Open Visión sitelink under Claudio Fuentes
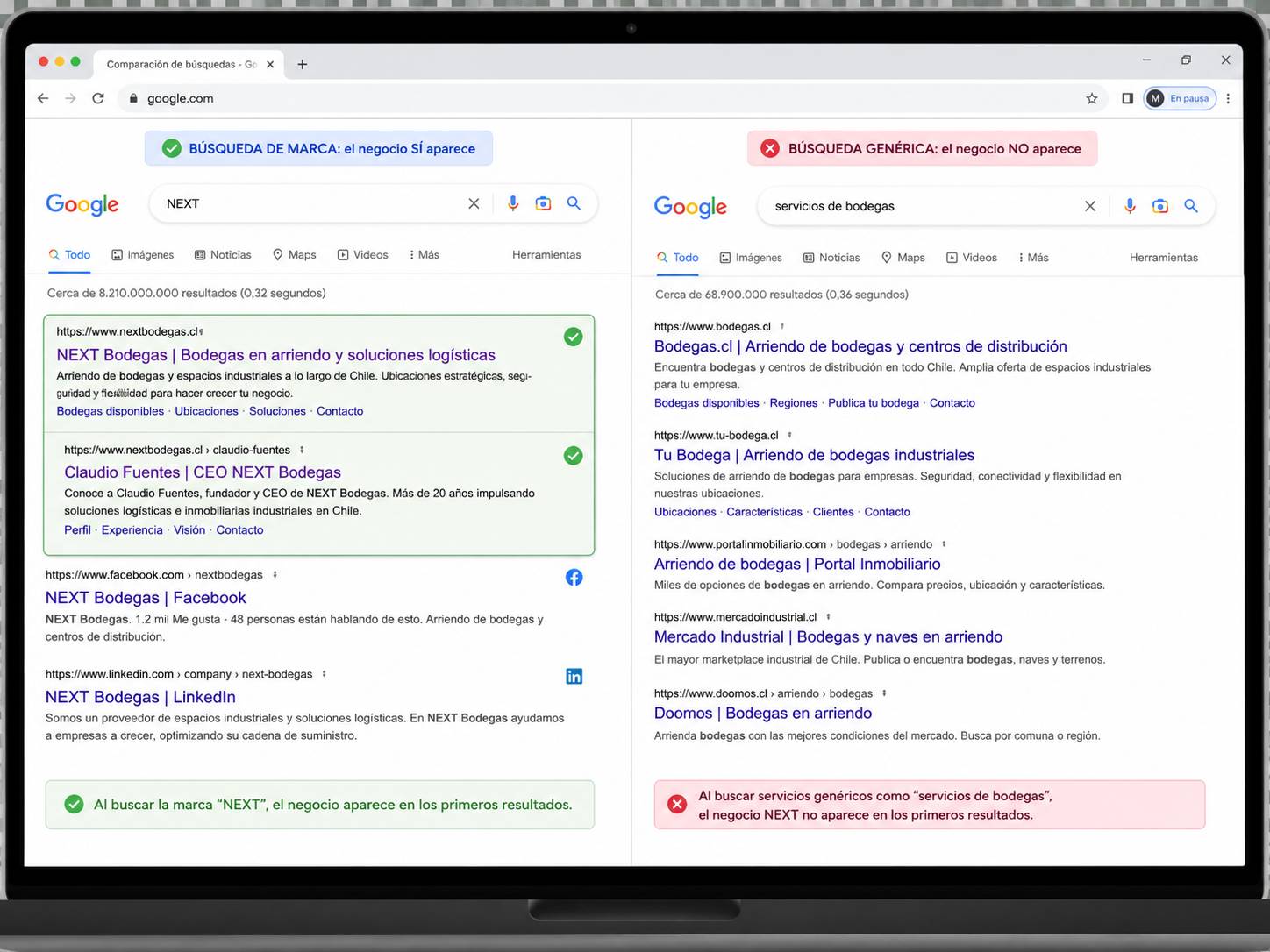 click(x=189, y=530)
